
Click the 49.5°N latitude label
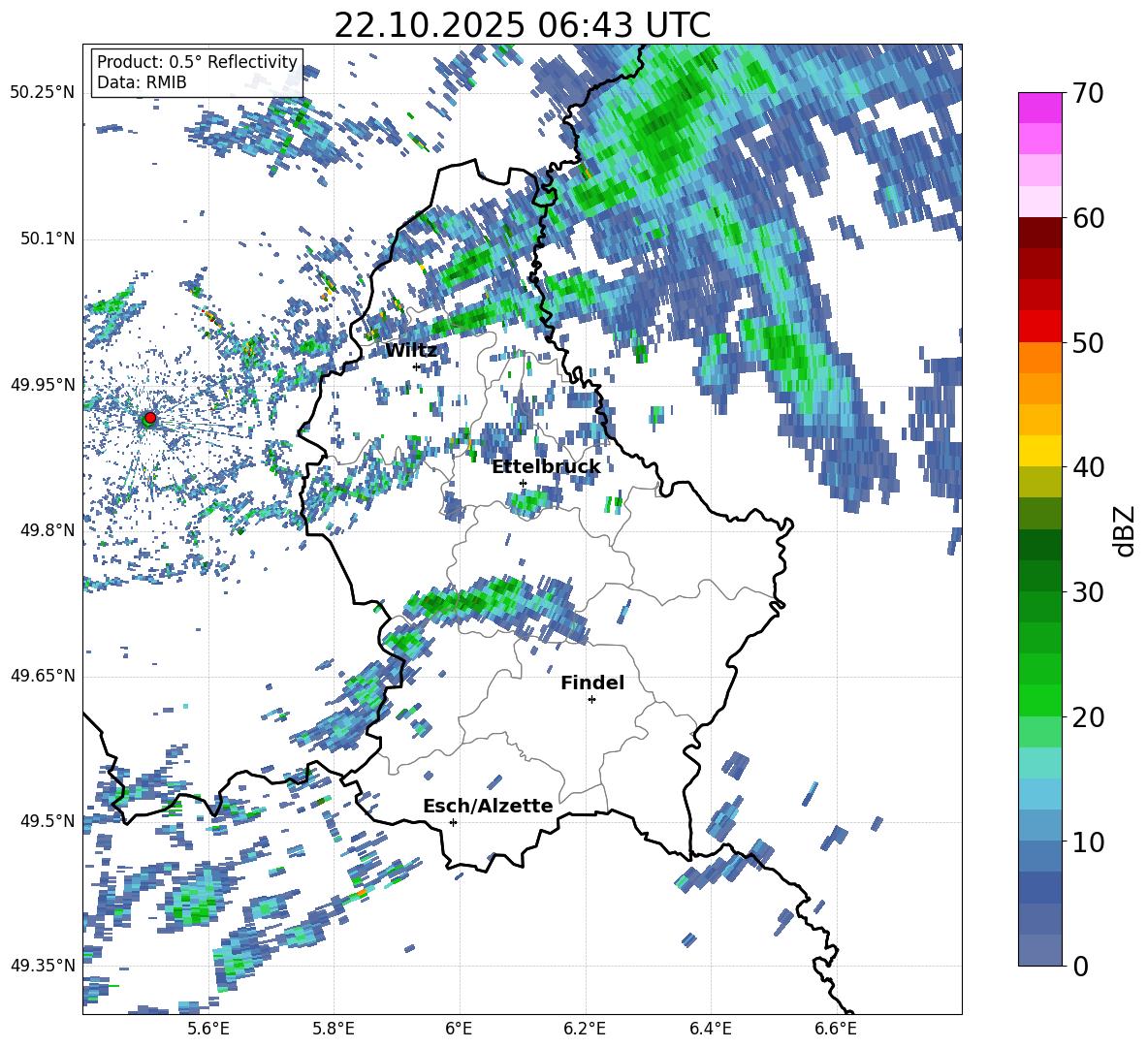point(48,821)
